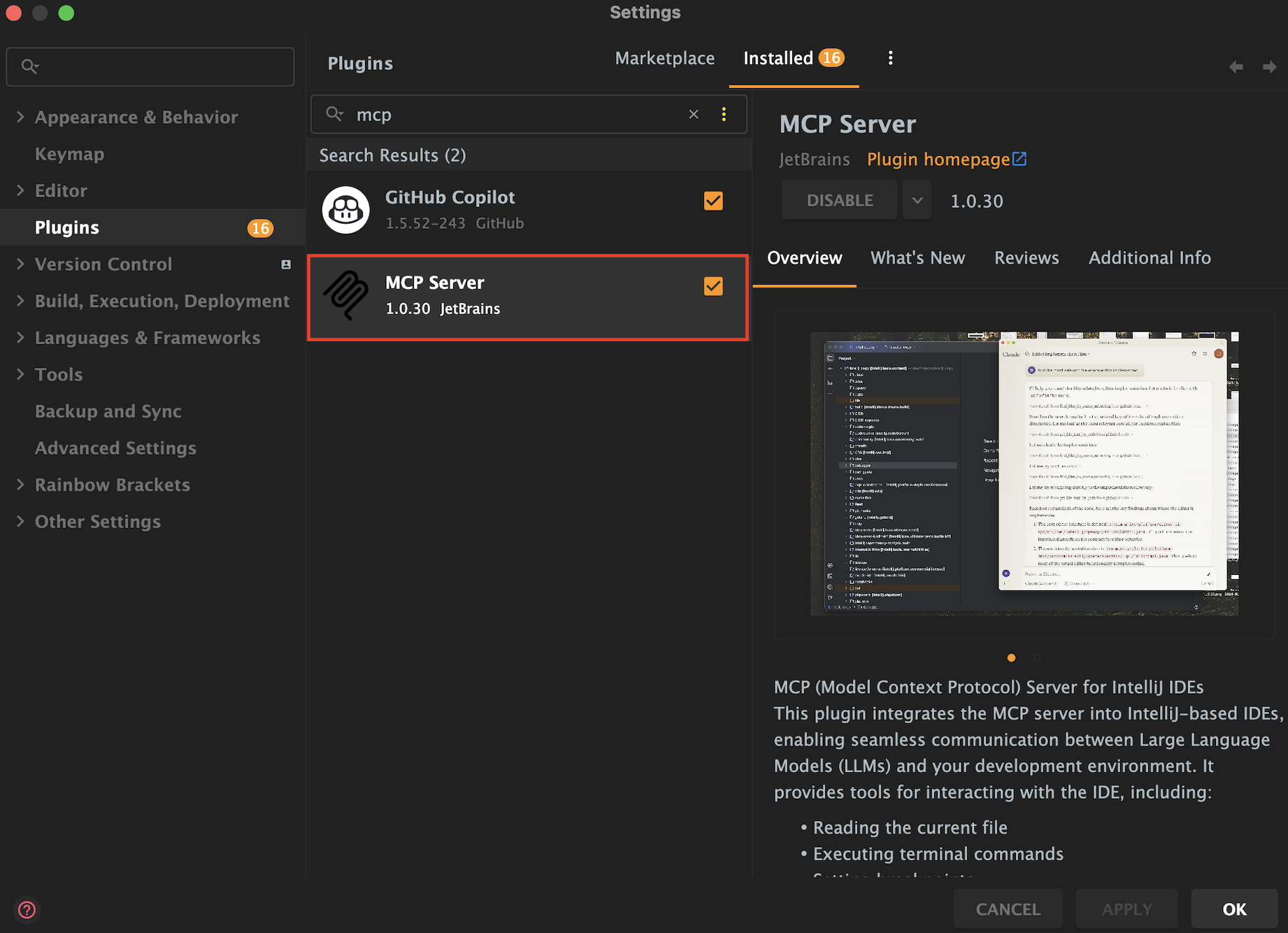Click the Search Results (2) header
Viewport: 1288px width, 933px height.
pyautogui.click(x=392, y=155)
